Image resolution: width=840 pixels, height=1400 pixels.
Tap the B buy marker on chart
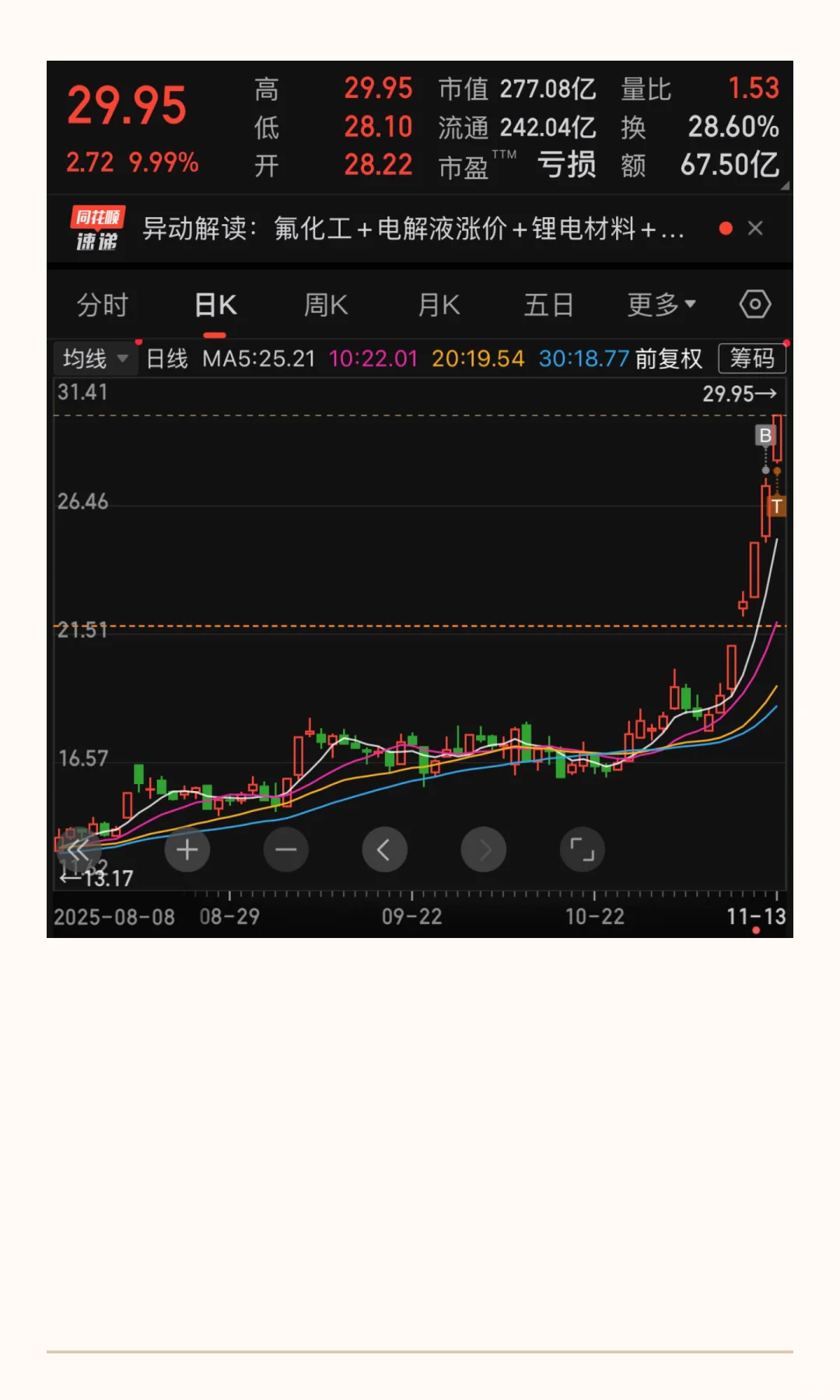pos(765,436)
